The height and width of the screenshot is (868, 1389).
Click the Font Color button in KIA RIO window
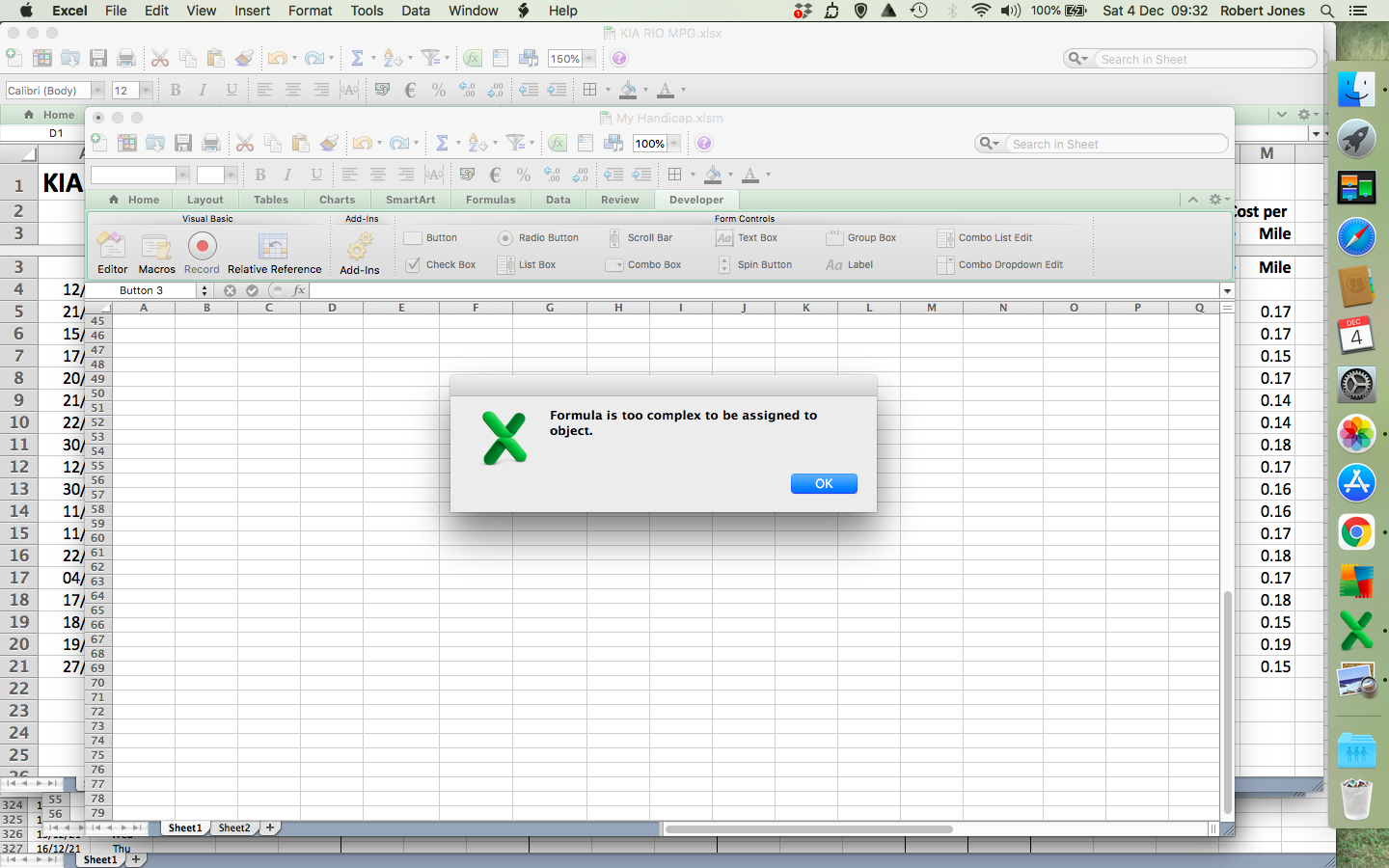point(666,90)
